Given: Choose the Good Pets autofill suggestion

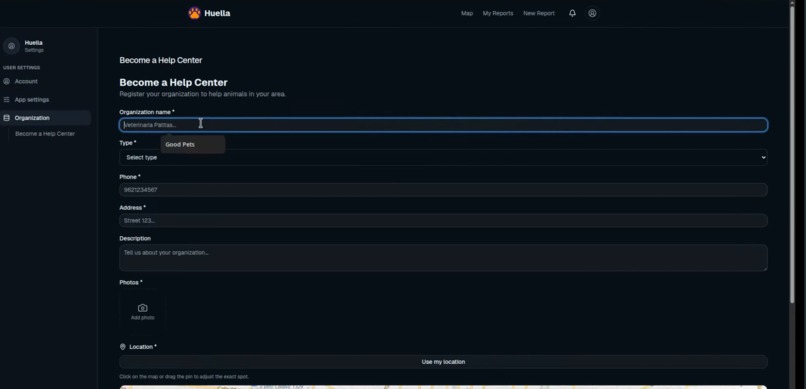Looking at the screenshot, I should 193,144.
